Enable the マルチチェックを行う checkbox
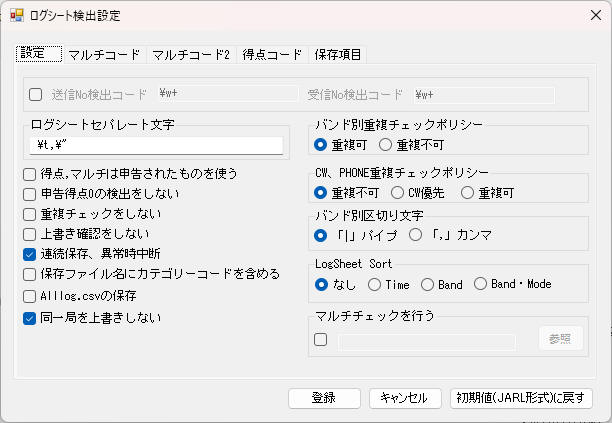The image size is (612, 423). 320,339
